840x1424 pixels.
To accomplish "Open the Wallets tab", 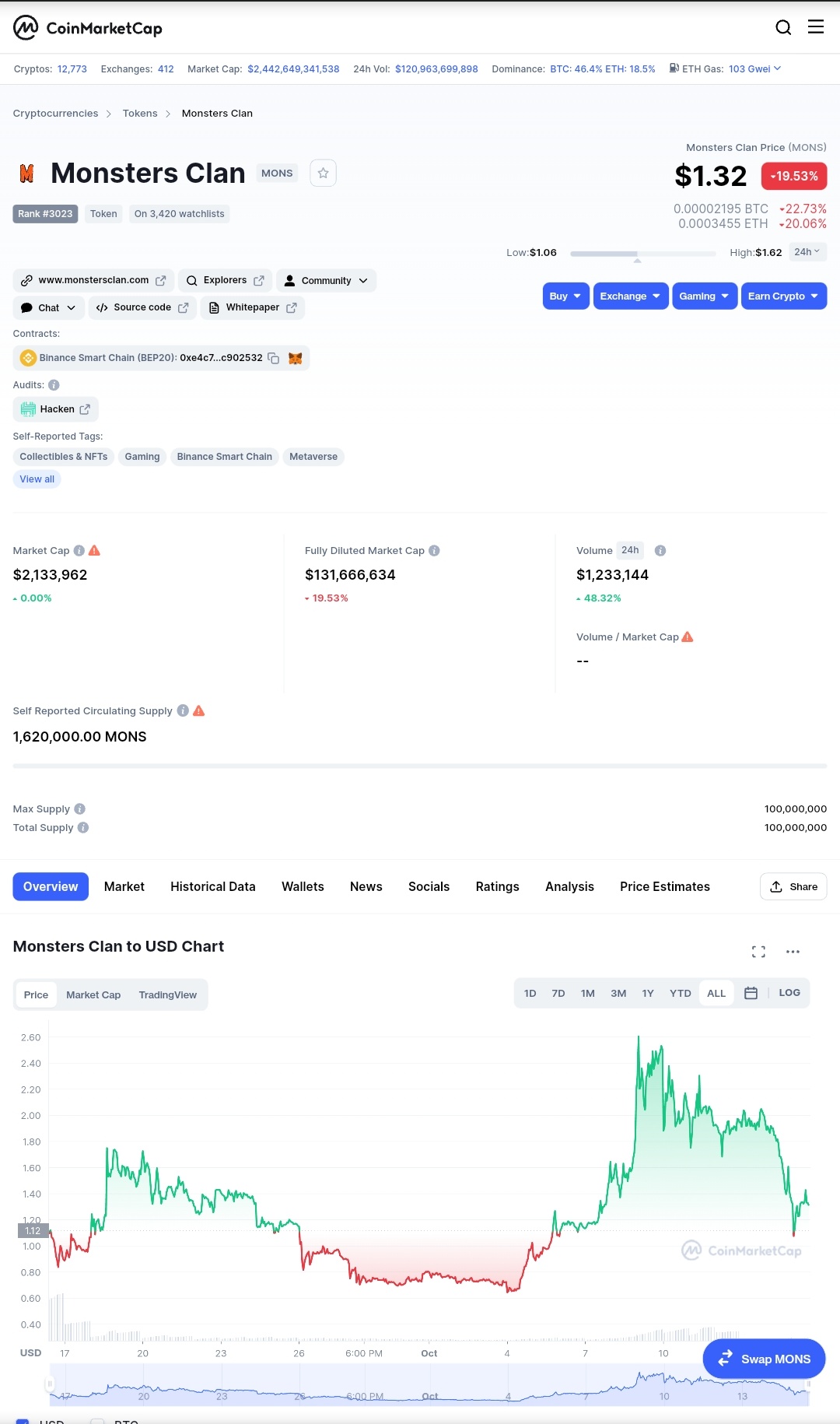I will coord(303,886).
